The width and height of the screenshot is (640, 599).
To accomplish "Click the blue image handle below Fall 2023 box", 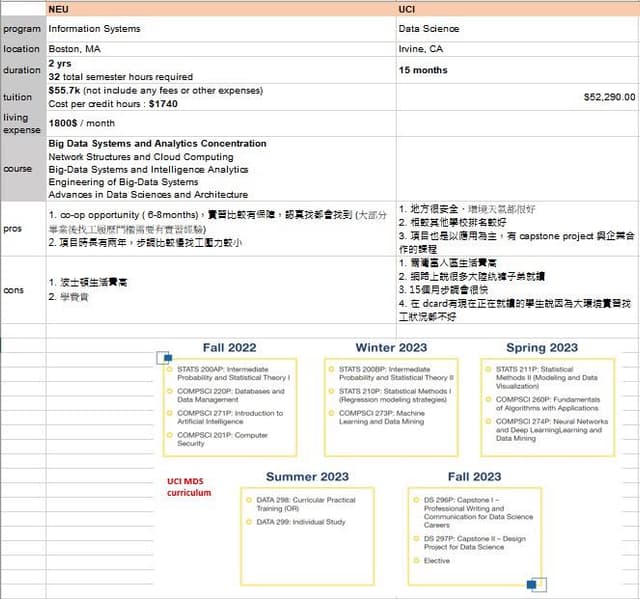I will click(x=531, y=585).
